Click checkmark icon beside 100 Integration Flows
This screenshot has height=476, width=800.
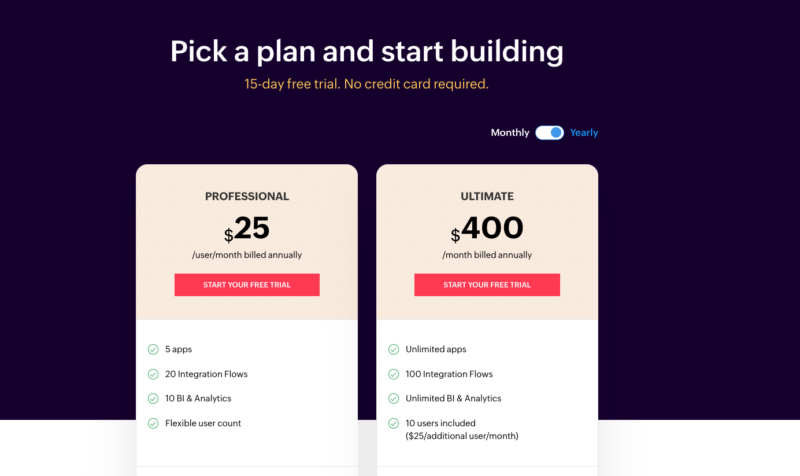[x=393, y=374]
